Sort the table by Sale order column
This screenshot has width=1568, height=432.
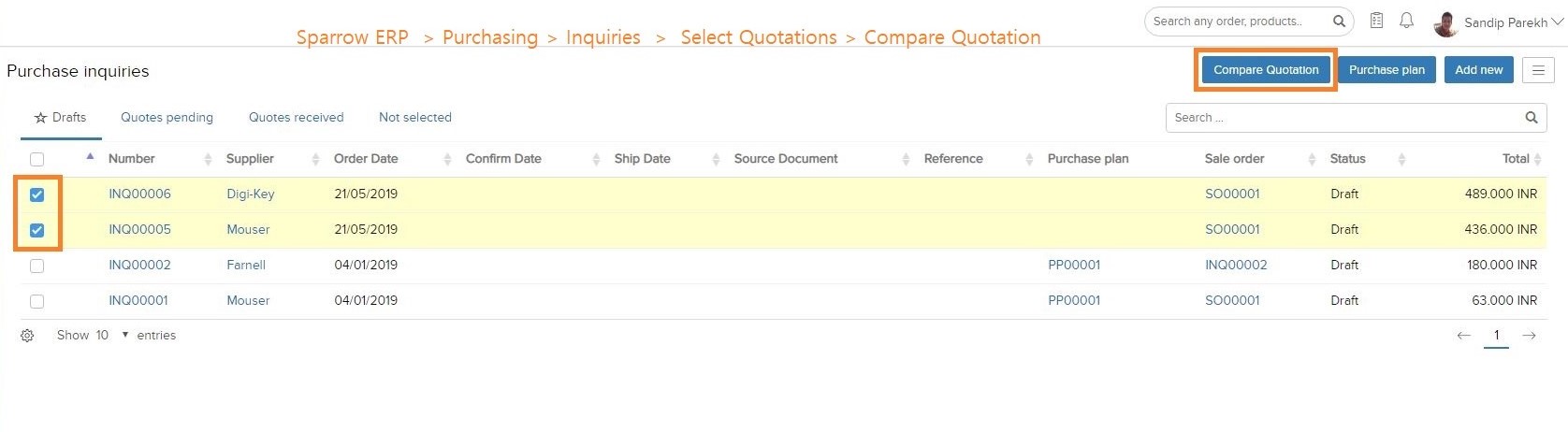1234,159
